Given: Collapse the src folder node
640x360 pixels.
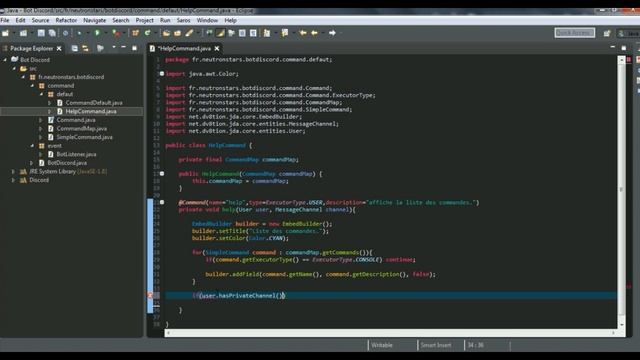Looking at the screenshot, I should point(14,68).
